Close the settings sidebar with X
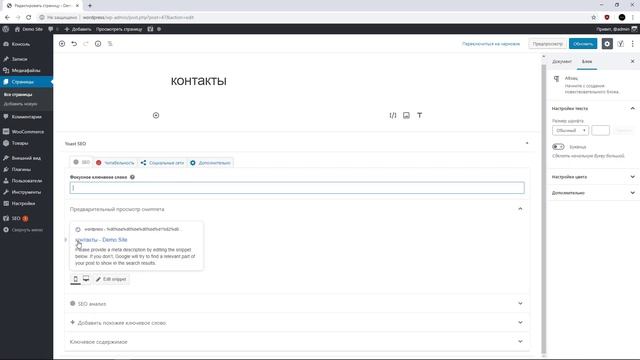 pos(633,61)
